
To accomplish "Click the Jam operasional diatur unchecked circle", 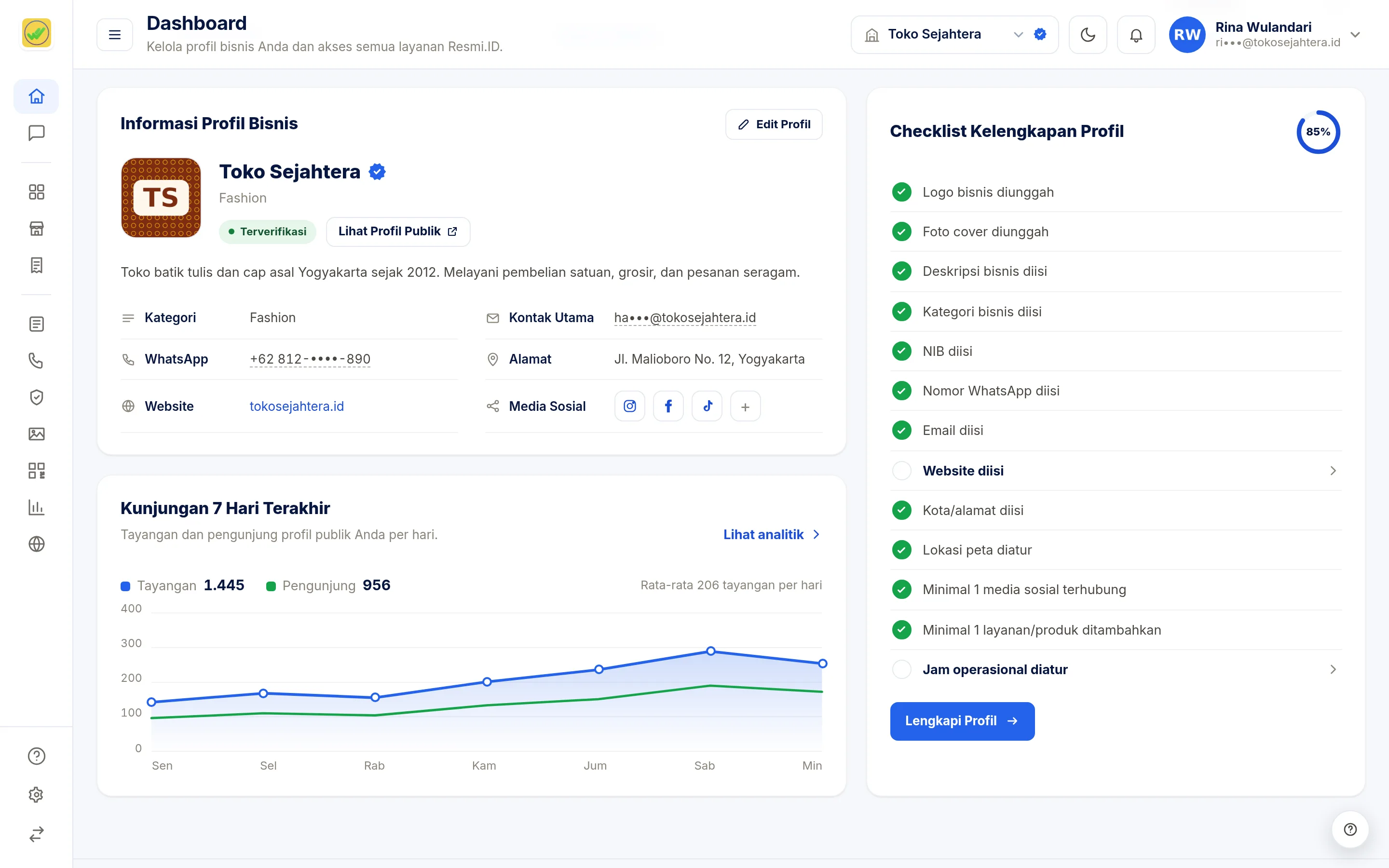I will point(902,669).
